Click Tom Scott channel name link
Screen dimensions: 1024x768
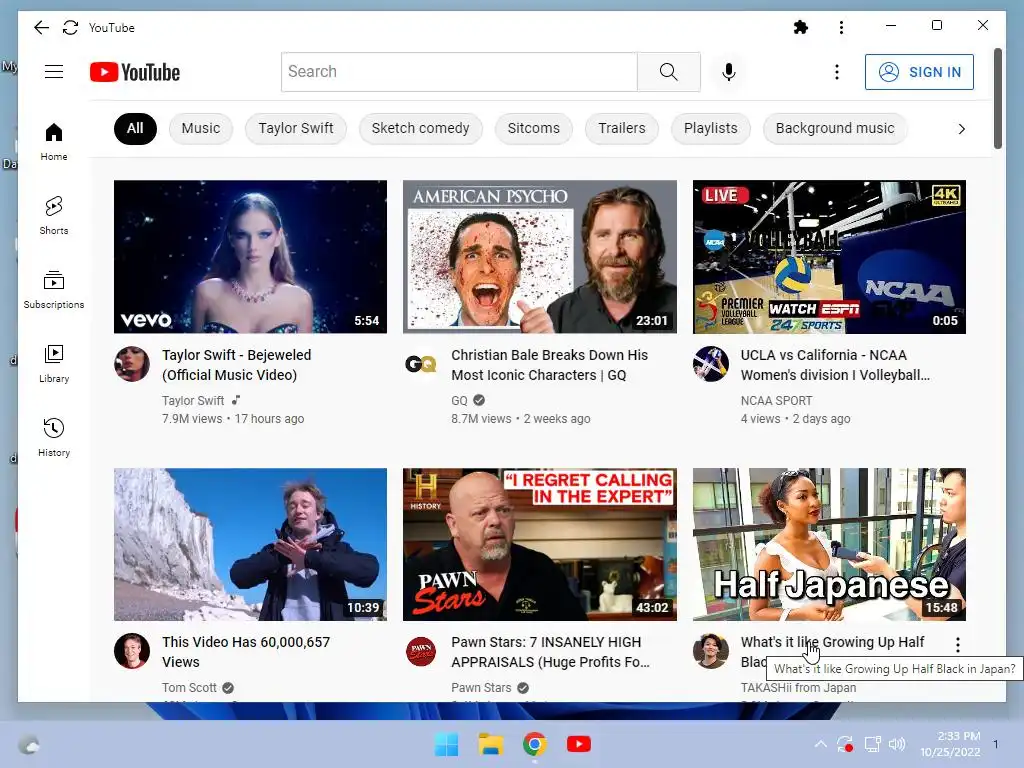point(189,688)
